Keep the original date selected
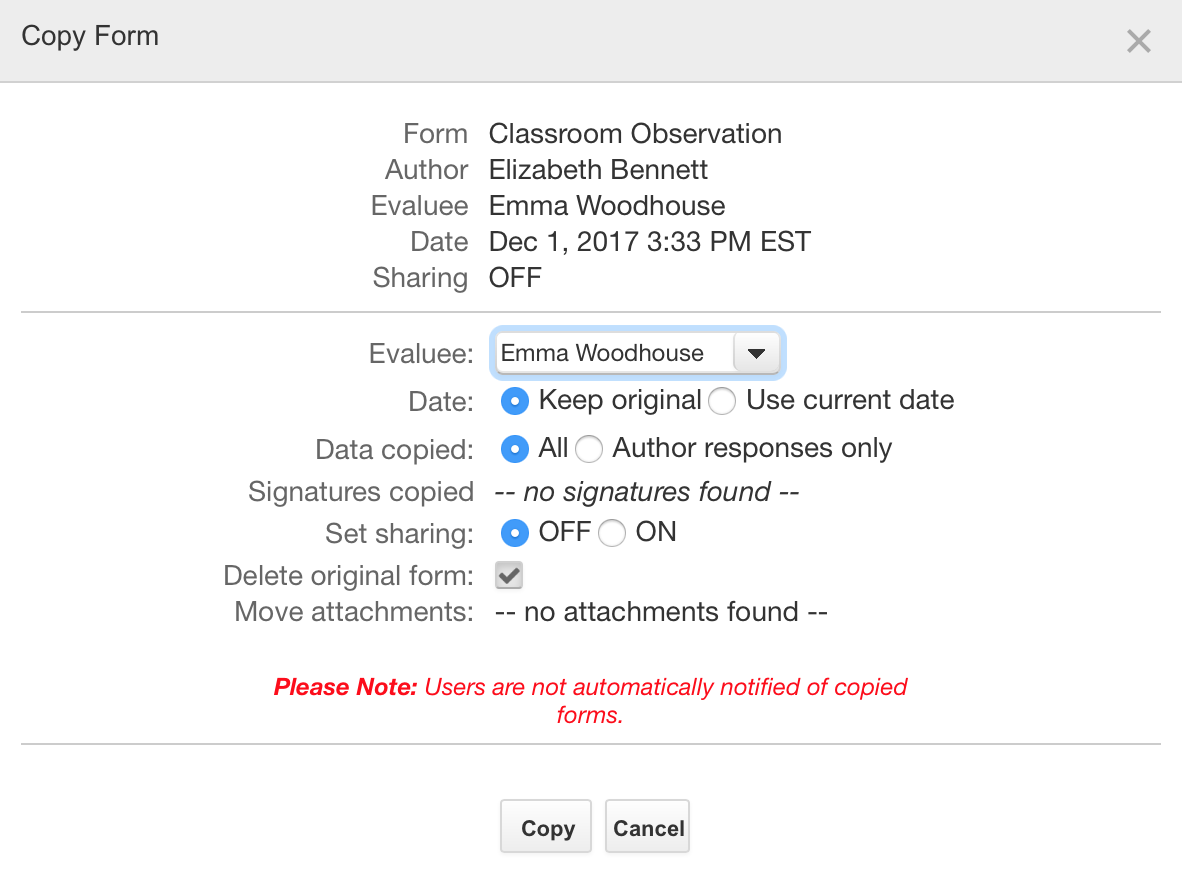Screen dimensions: 1182x872 [514, 400]
